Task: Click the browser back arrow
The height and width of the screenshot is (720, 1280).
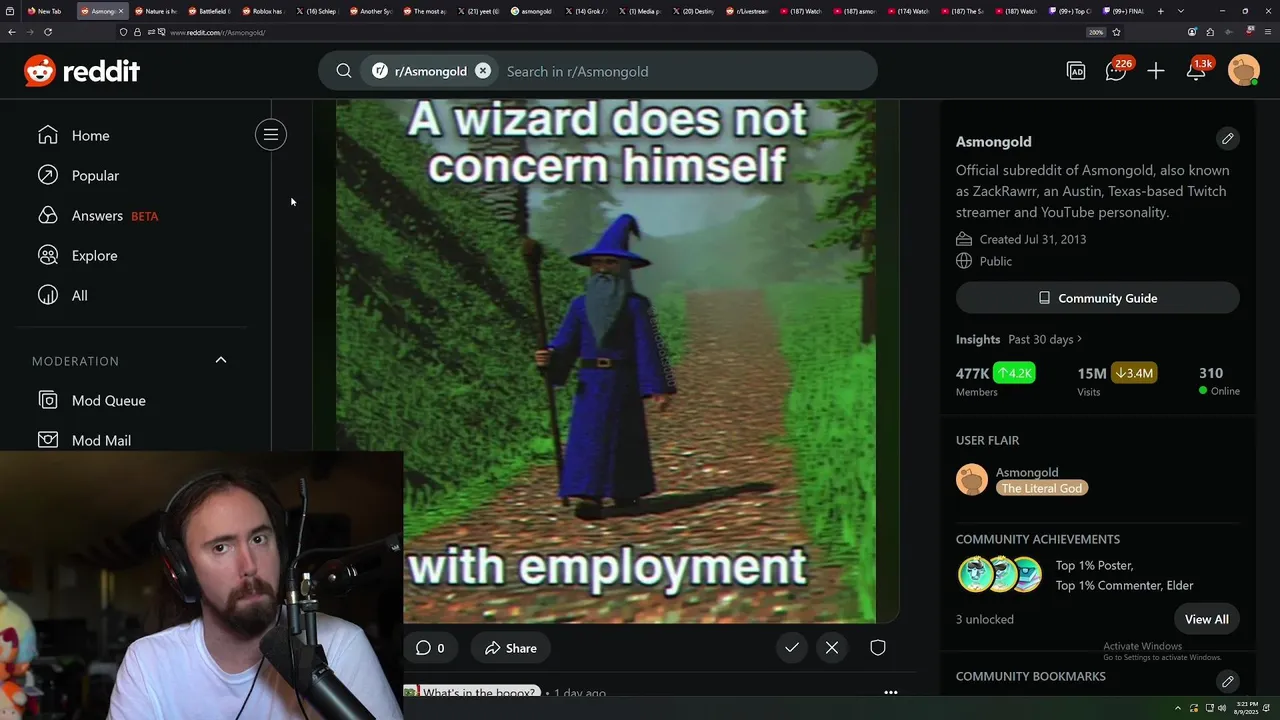Action: [x=12, y=32]
